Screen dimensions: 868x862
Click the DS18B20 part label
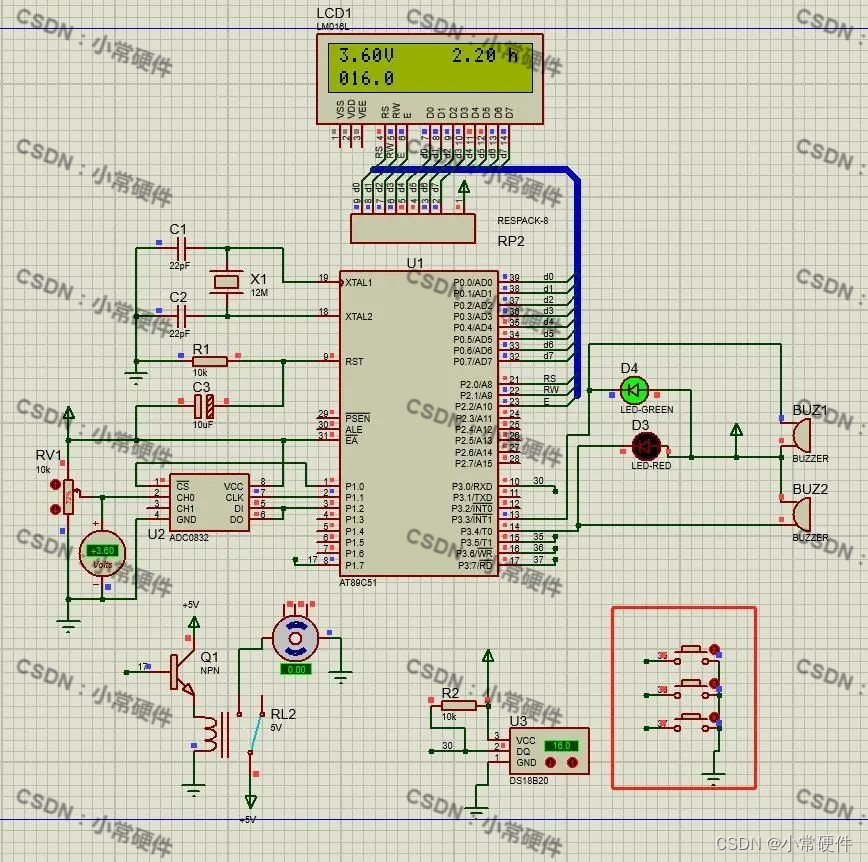tap(529, 781)
